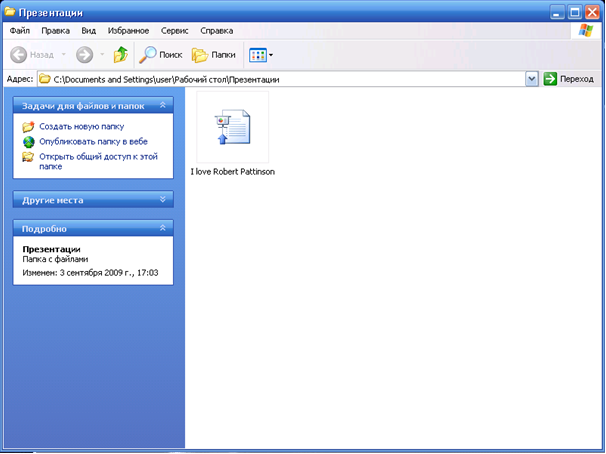Click the Back arrow icon
The width and height of the screenshot is (606, 454).
(18, 55)
